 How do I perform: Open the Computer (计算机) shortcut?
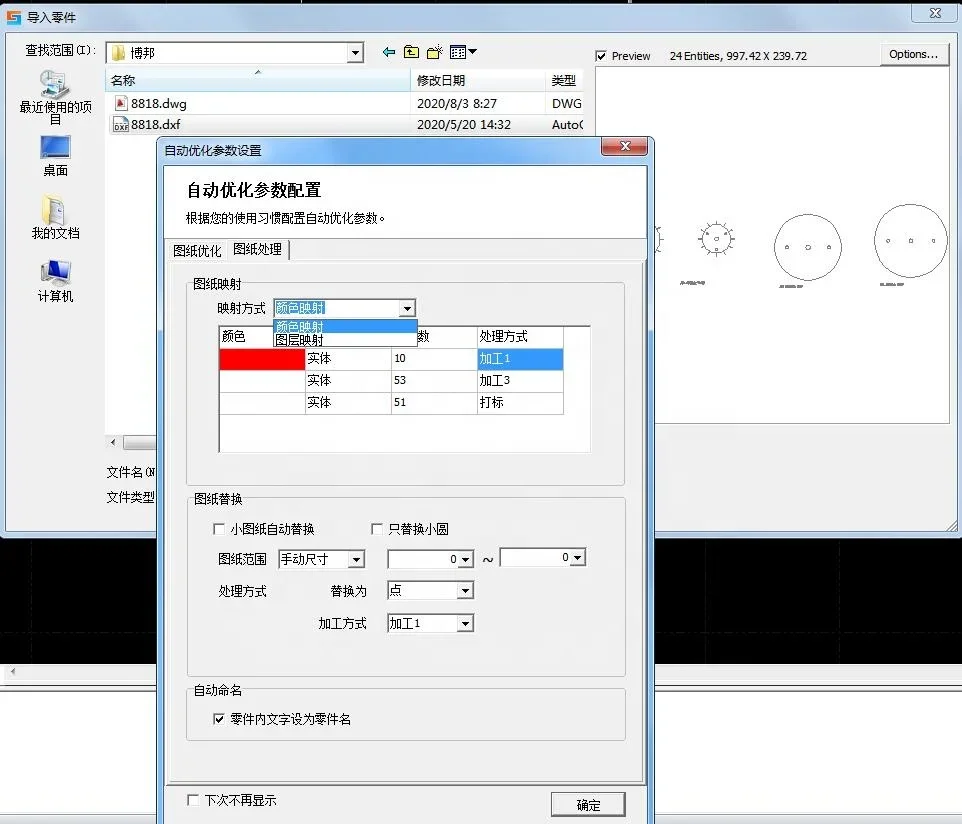pos(55,281)
